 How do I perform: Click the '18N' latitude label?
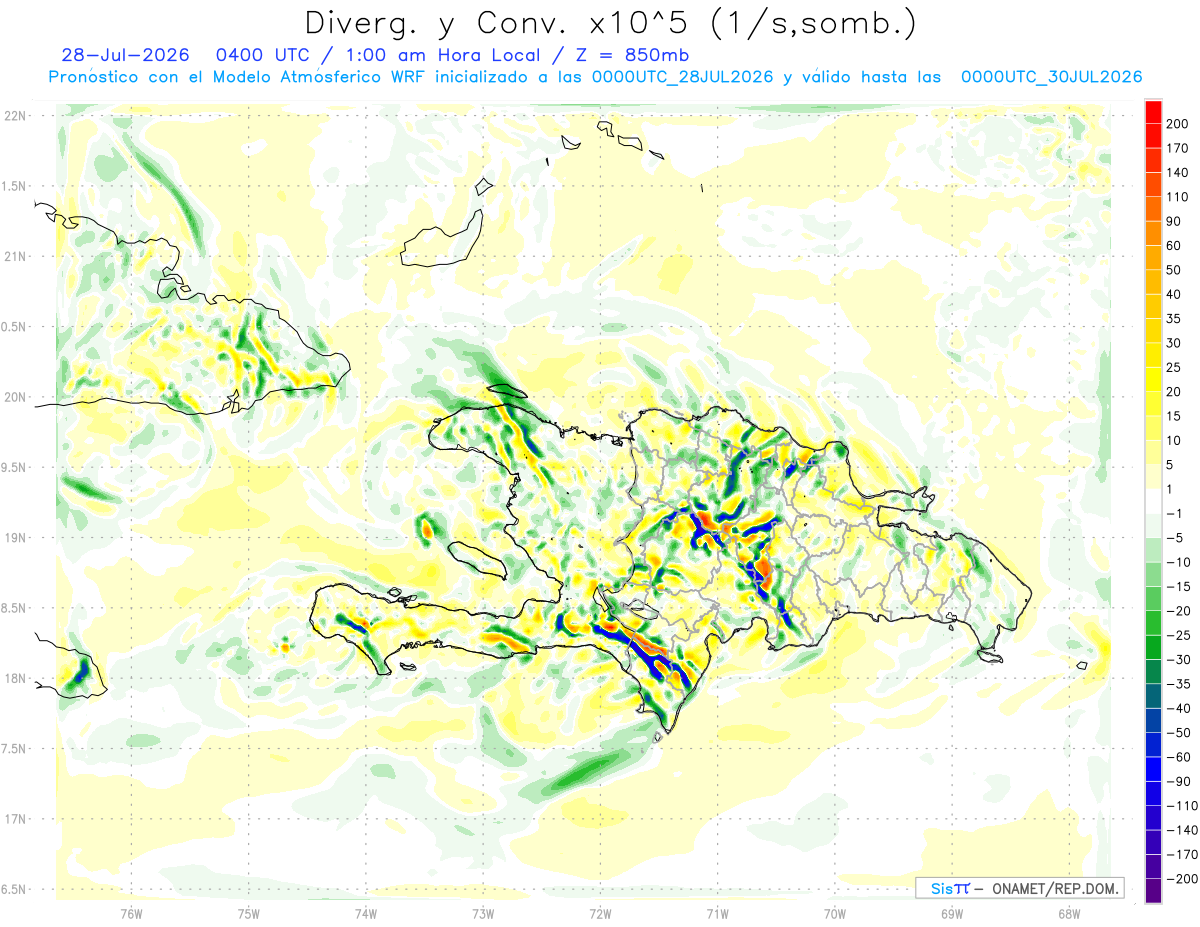pos(14,678)
